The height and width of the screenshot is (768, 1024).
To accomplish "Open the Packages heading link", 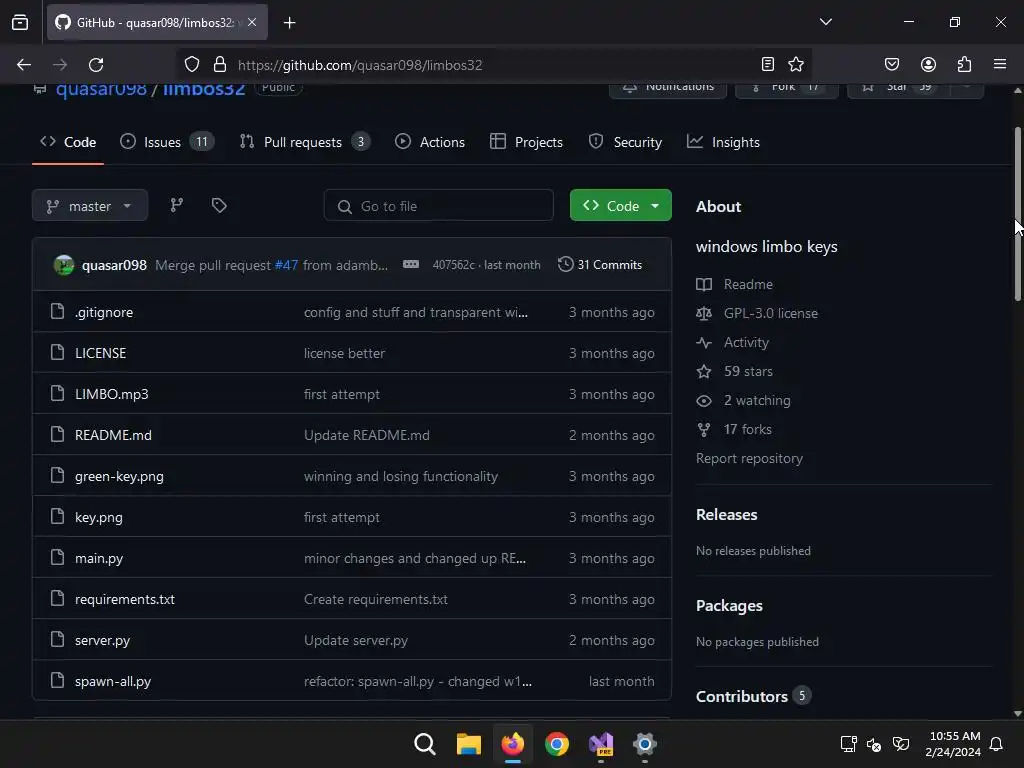I will click(x=729, y=605).
